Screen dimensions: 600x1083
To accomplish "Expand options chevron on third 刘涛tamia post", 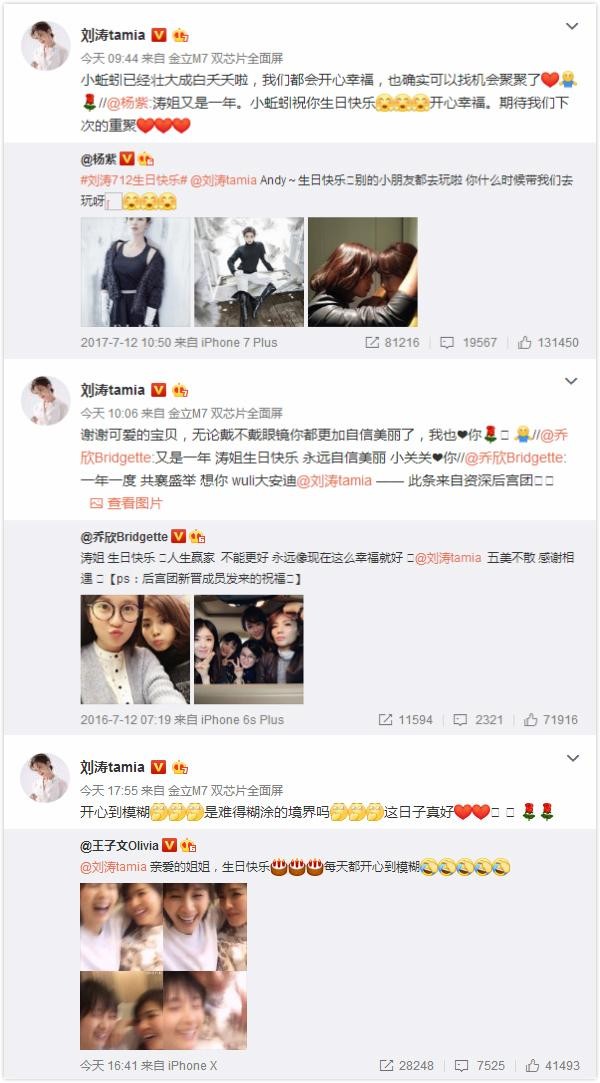I will pos(572,758).
